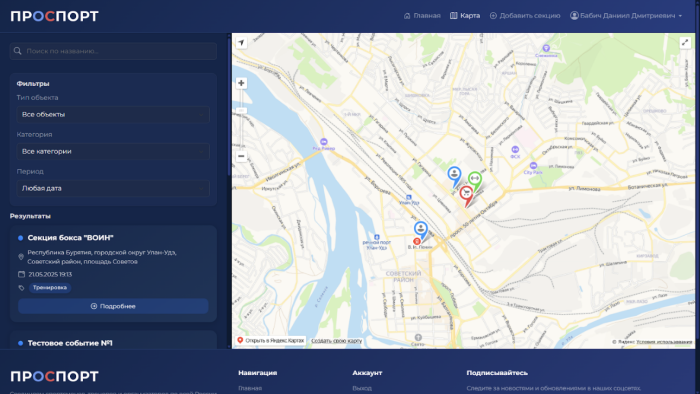
Task: Zoom in with the map plus button
Action: point(241,83)
